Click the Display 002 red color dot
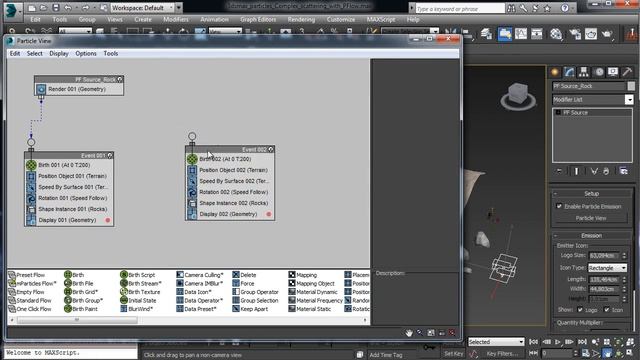This screenshot has width=640, height=360. pos(269,214)
